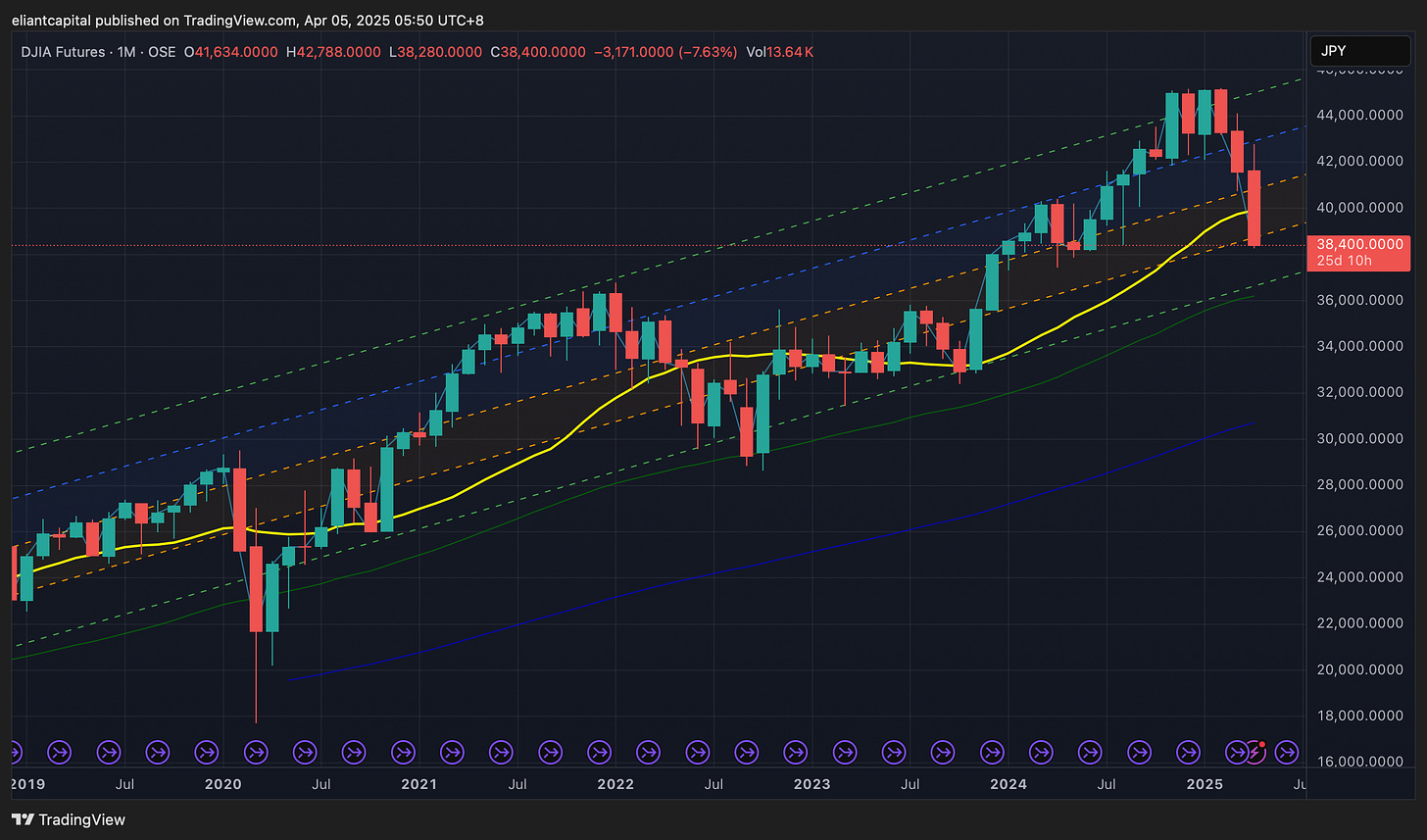Click the rollover marker for December 2022
1427x840 pixels.
(795, 753)
